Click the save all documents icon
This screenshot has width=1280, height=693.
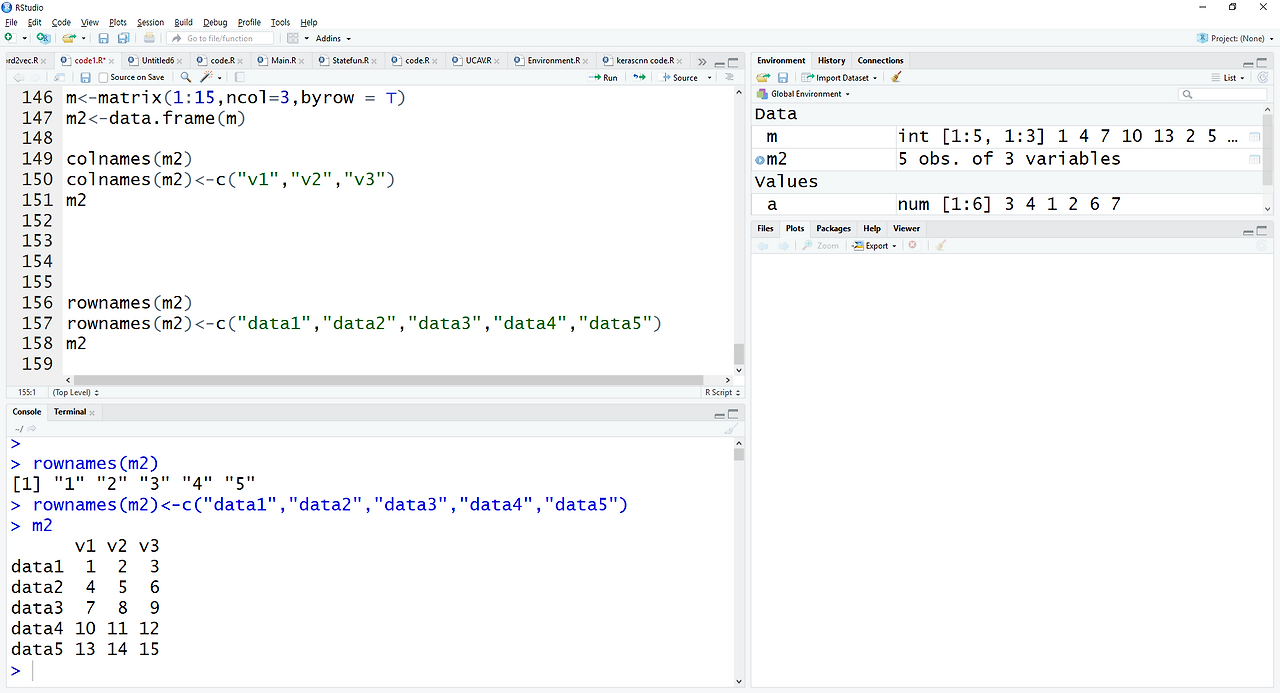[123, 38]
